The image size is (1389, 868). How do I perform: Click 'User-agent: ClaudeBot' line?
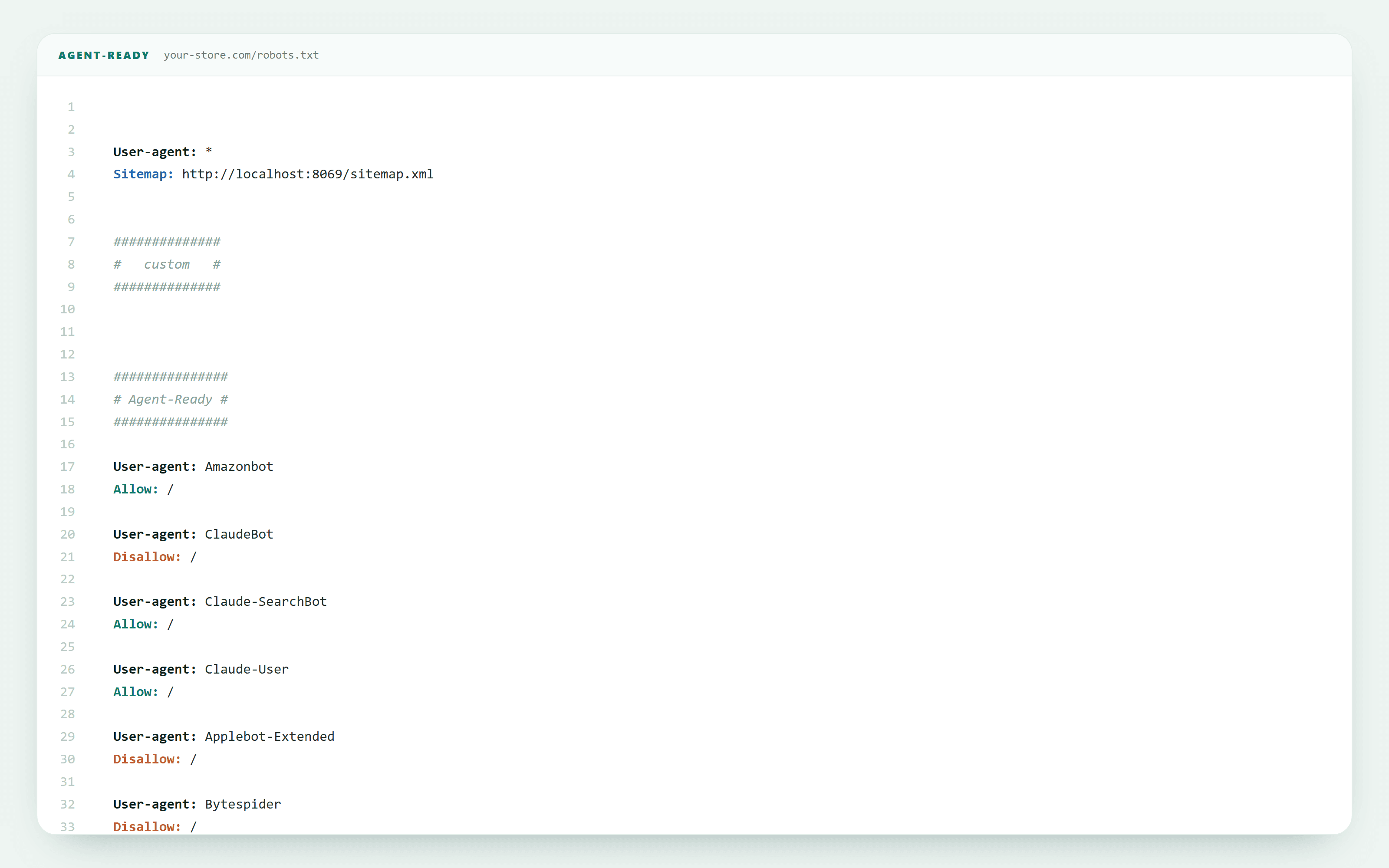[x=193, y=534]
